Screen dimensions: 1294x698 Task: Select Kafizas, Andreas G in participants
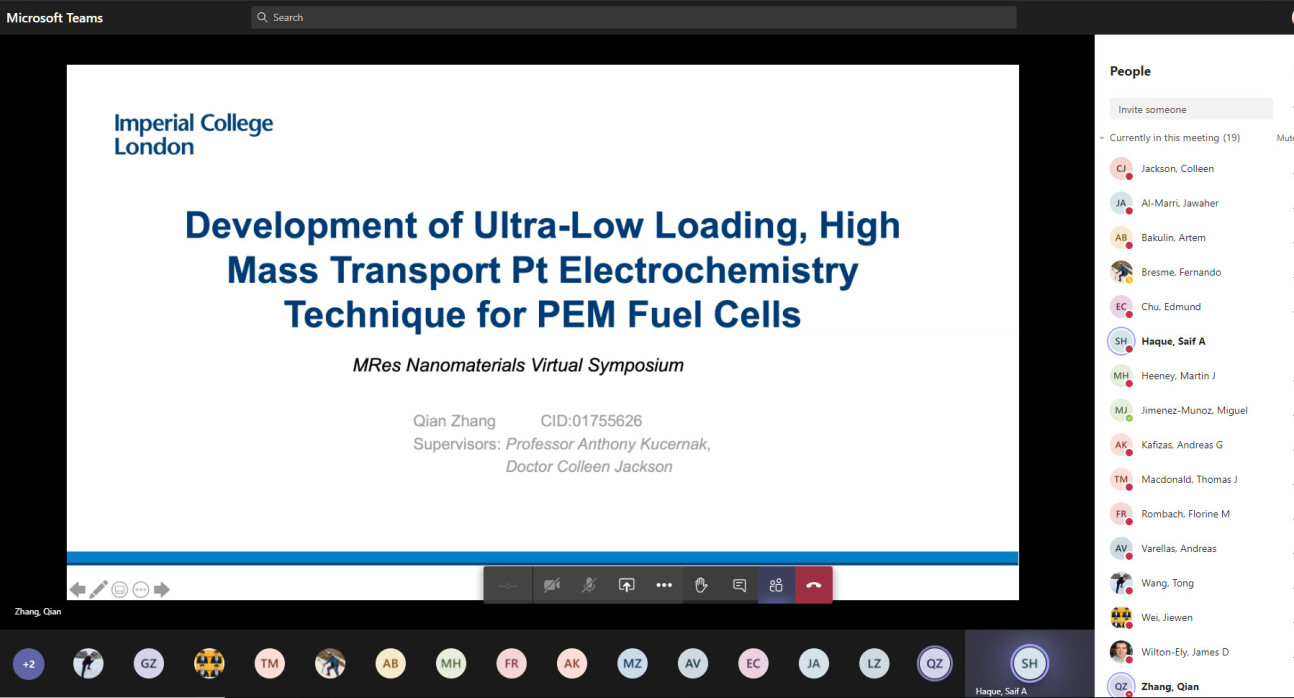pyautogui.click(x=1181, y=445)
